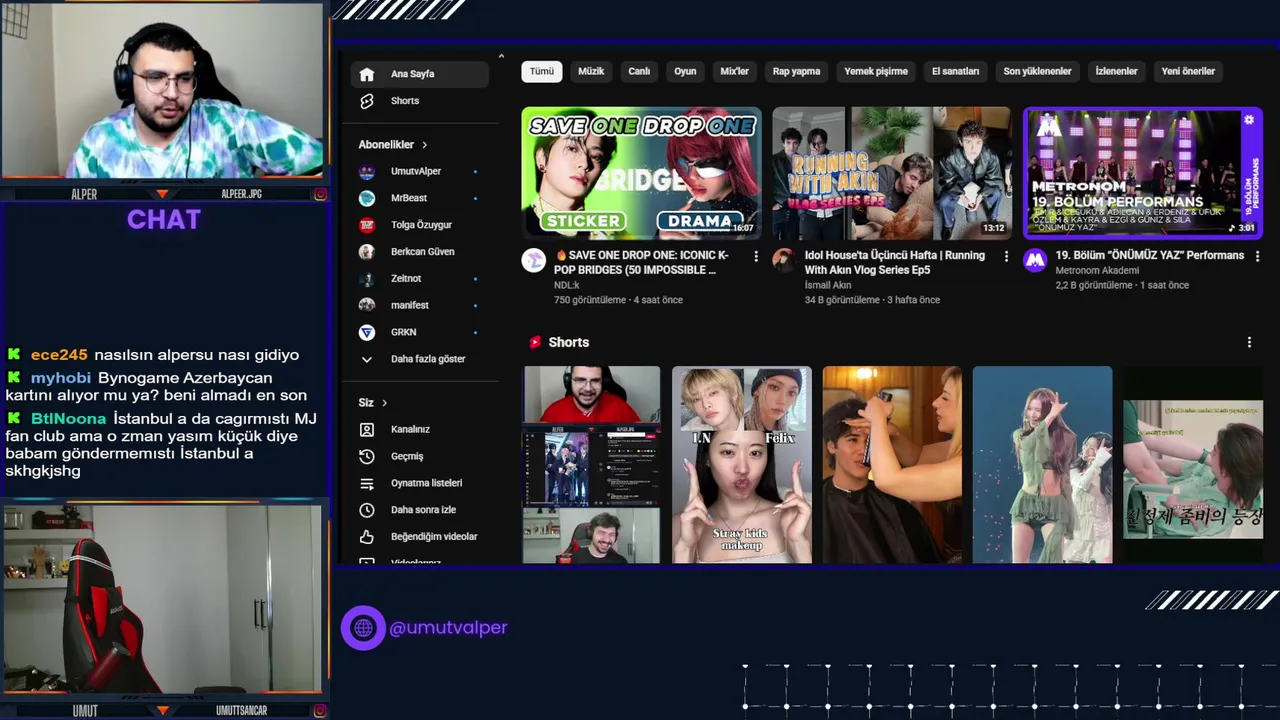The height and width of the screenshot is (720, 1280).
Task: Click Metronom Akademi channel avatar
Action: [x=1035, y=261]
